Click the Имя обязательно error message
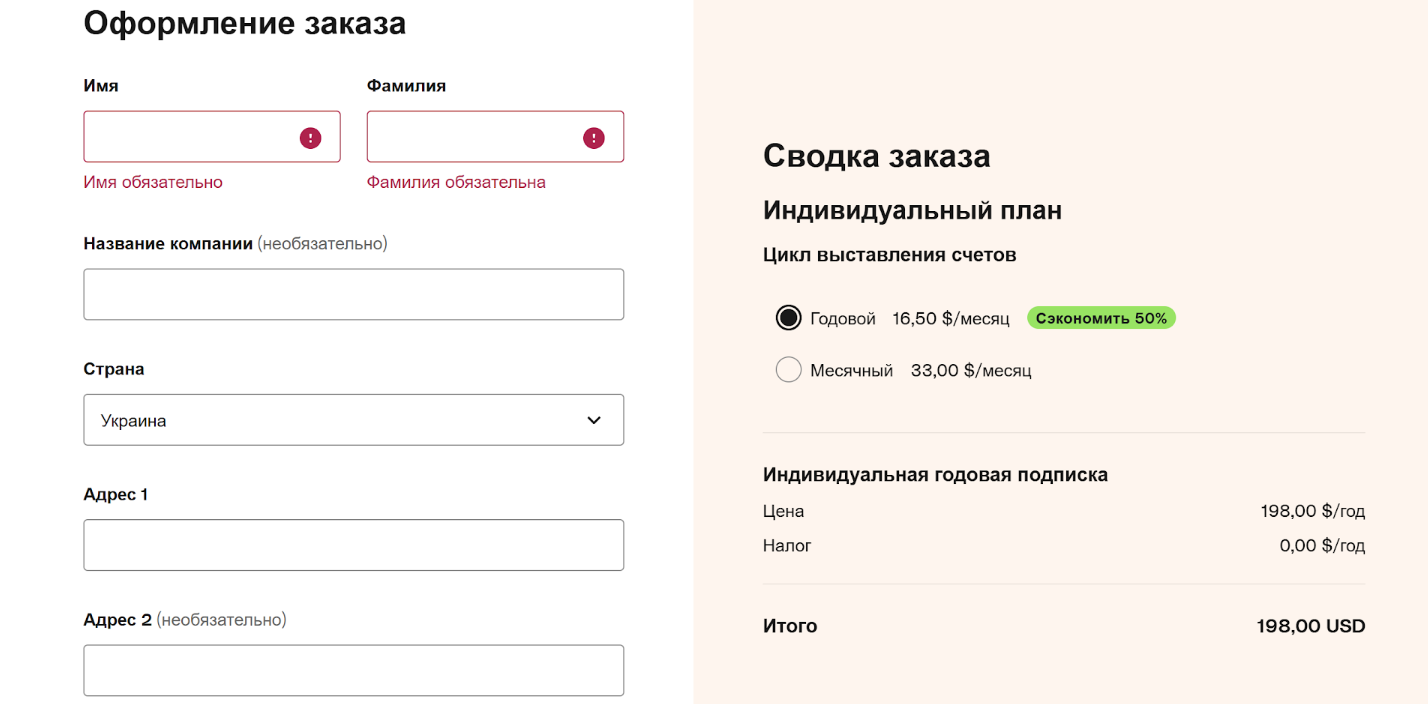 pos(153,182)
